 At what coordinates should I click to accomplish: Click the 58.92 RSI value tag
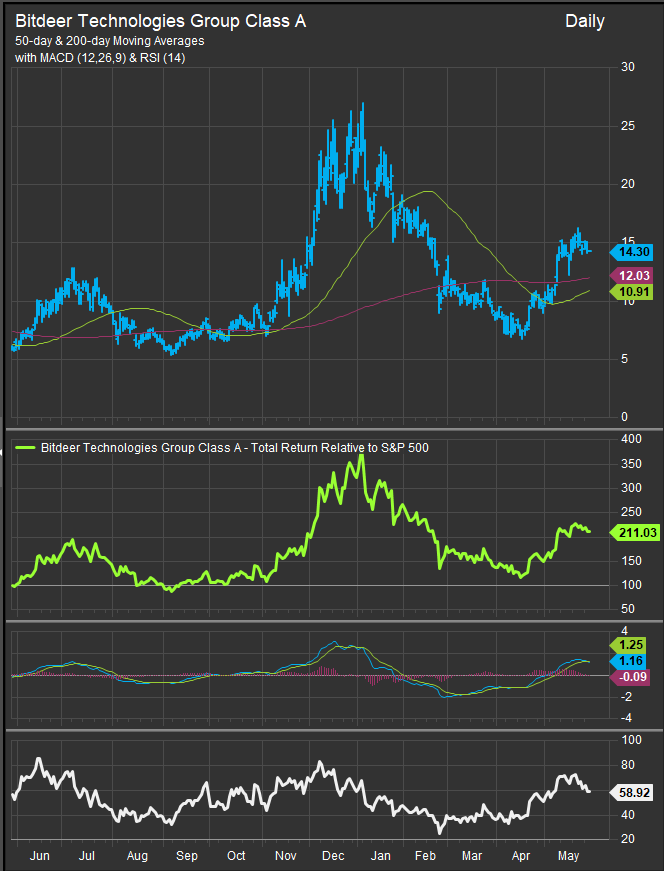631,793
